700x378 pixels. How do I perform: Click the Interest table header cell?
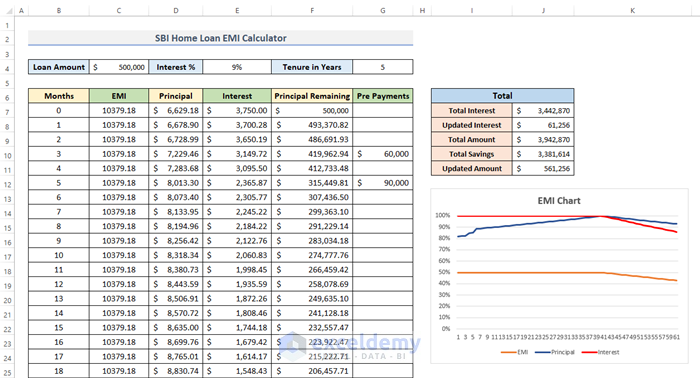(237, 96)
